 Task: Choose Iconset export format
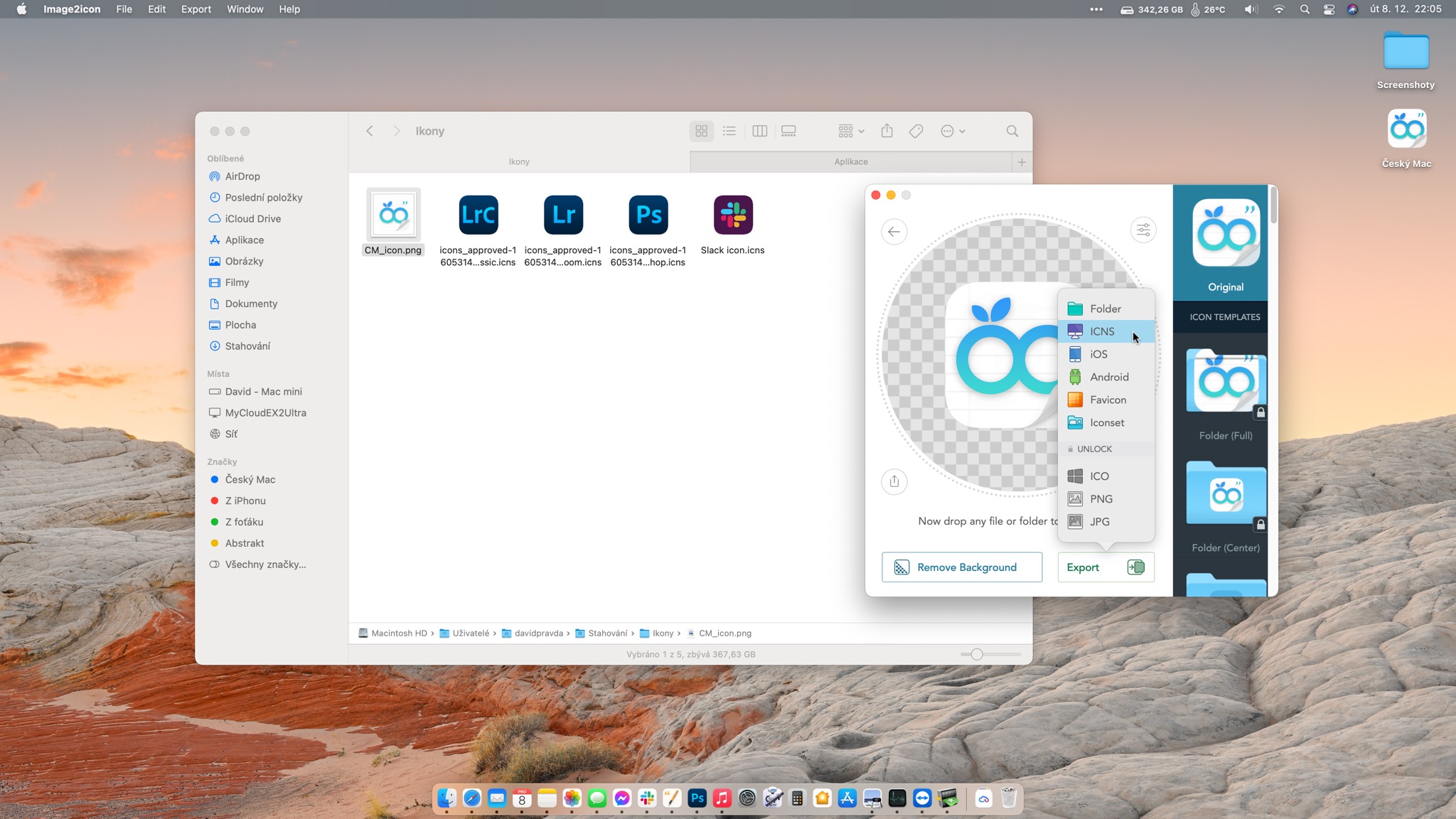point(1106,422)
